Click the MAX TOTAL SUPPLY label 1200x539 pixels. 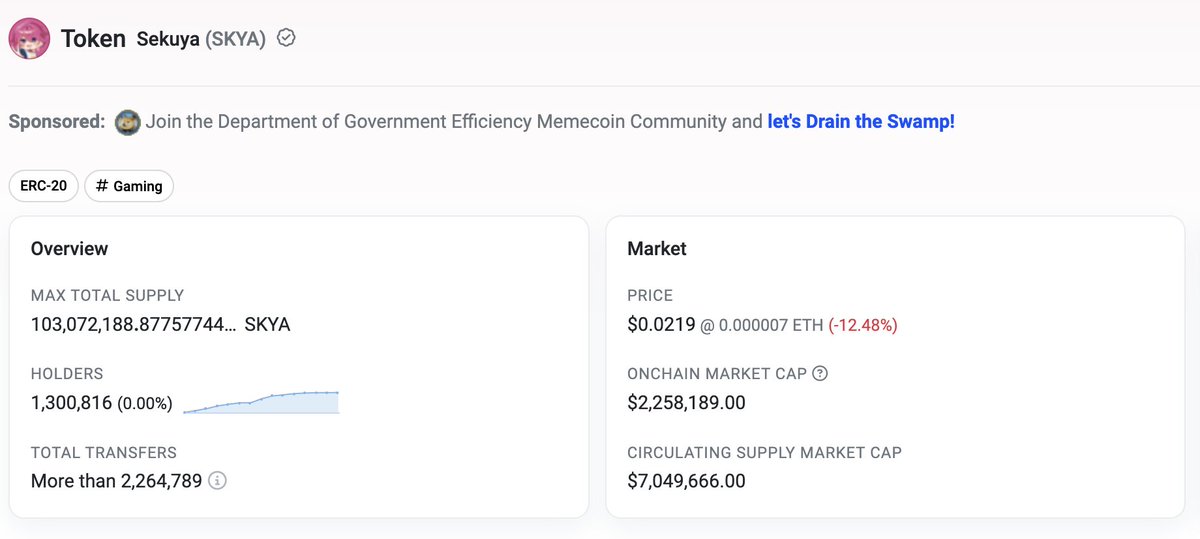(108, 296)
